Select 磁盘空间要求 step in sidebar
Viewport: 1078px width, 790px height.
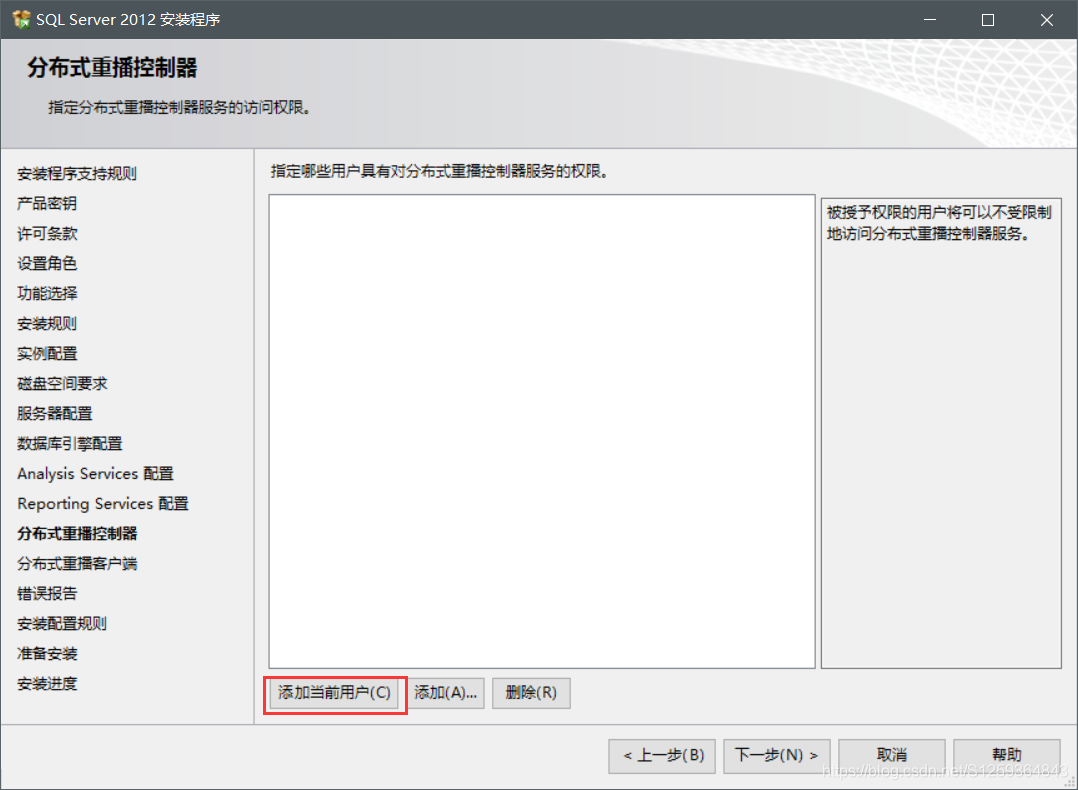tap(62, 384)
